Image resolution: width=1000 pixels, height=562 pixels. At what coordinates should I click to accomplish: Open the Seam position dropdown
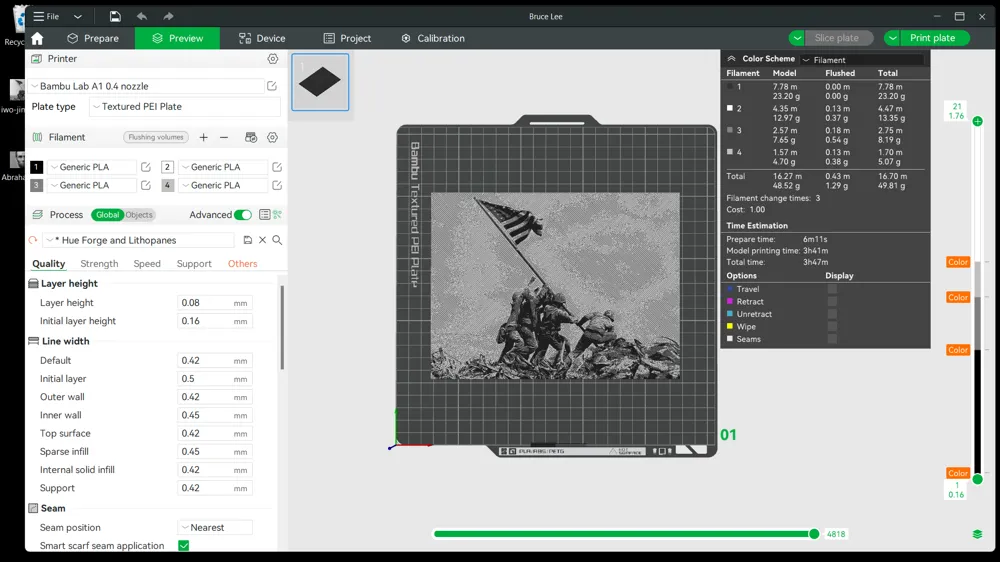coord(215,528)
